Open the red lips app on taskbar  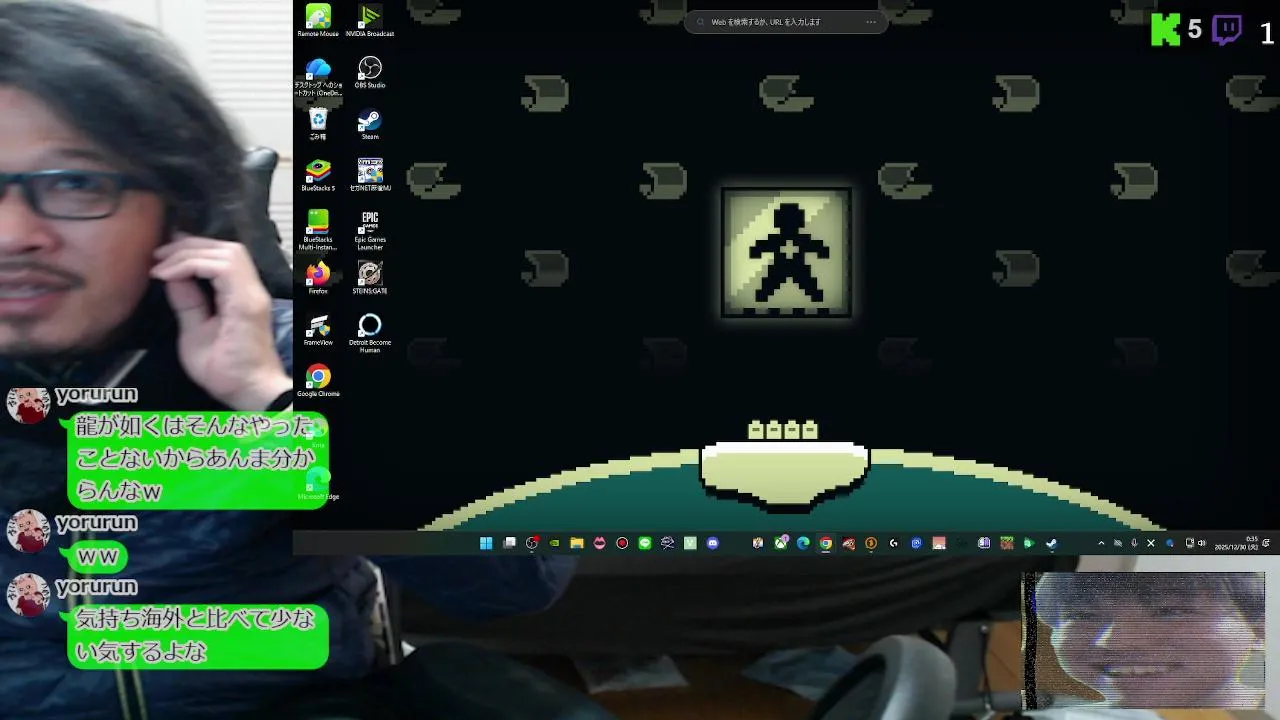pos(600,543)
